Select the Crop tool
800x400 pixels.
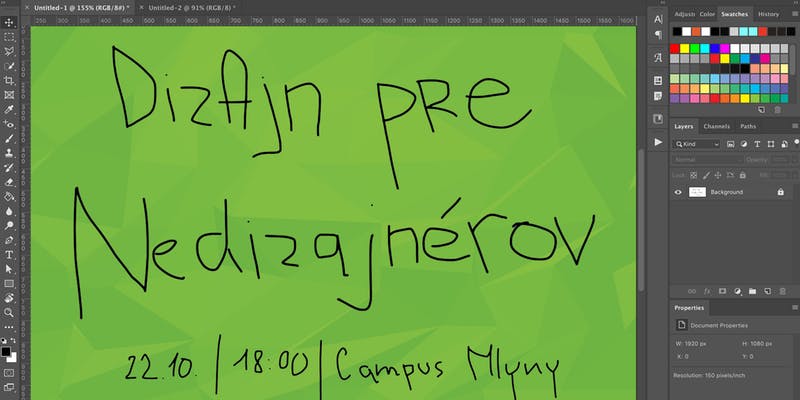click(x=9, y=80)
